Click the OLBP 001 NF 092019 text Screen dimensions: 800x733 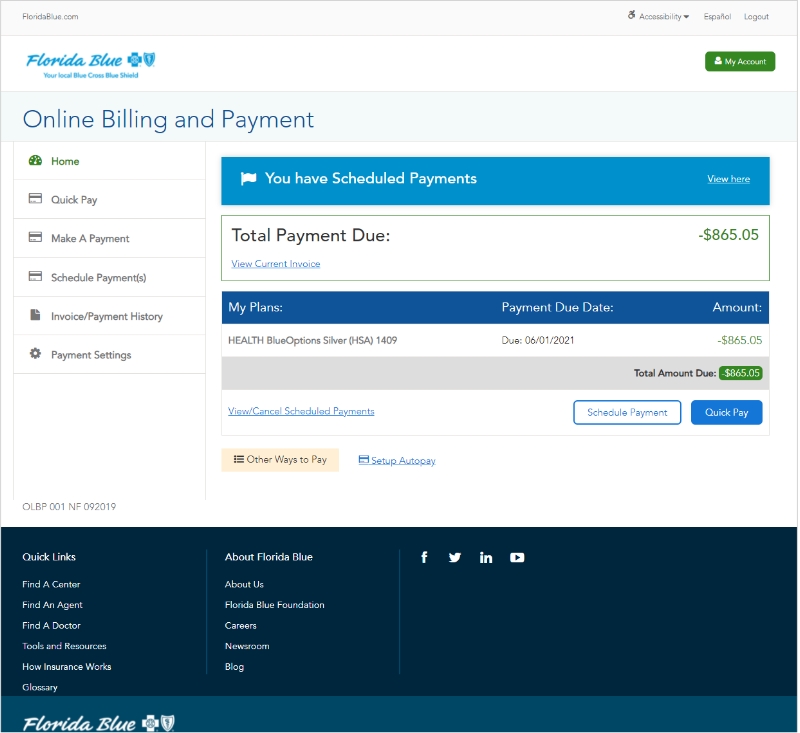coord(69,507)
